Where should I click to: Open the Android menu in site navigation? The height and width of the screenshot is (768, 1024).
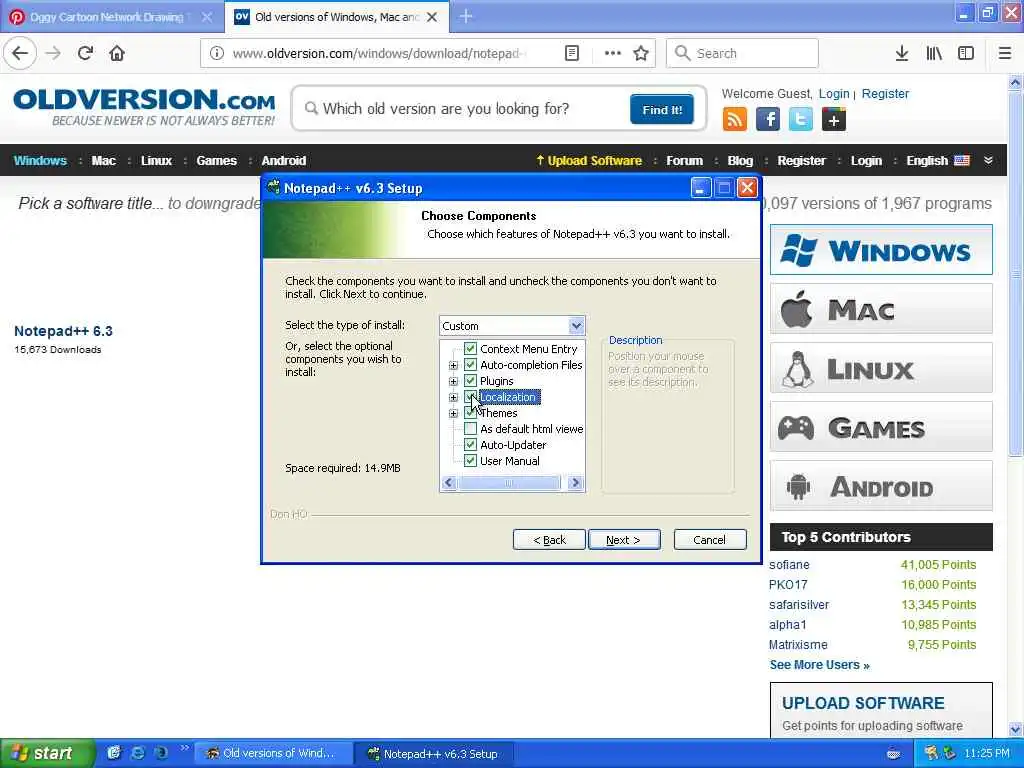[x=283, y=160]
